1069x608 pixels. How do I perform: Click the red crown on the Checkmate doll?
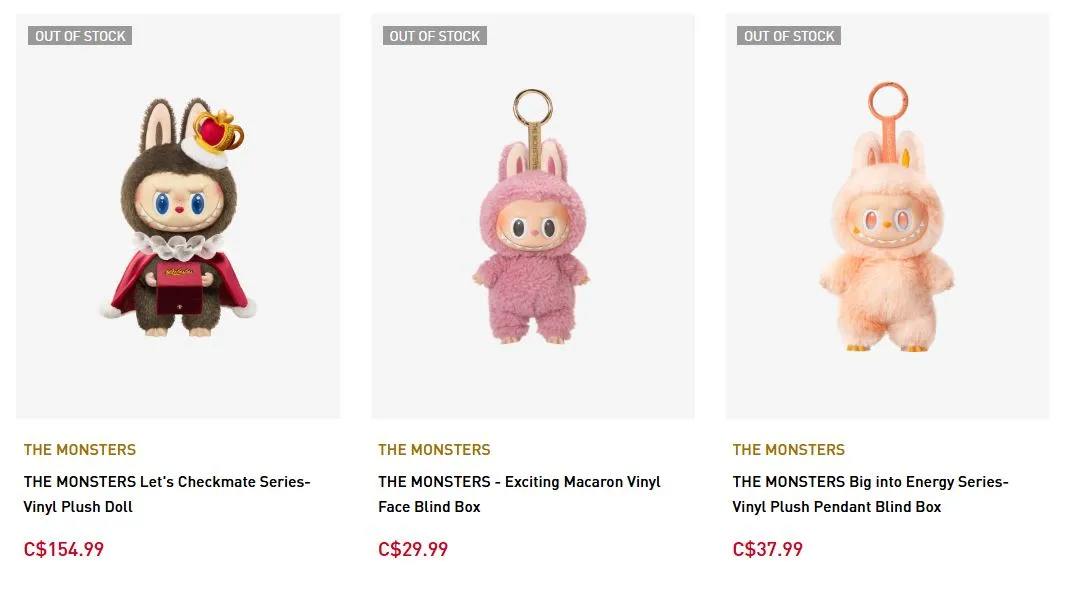(x=218, y=131)
